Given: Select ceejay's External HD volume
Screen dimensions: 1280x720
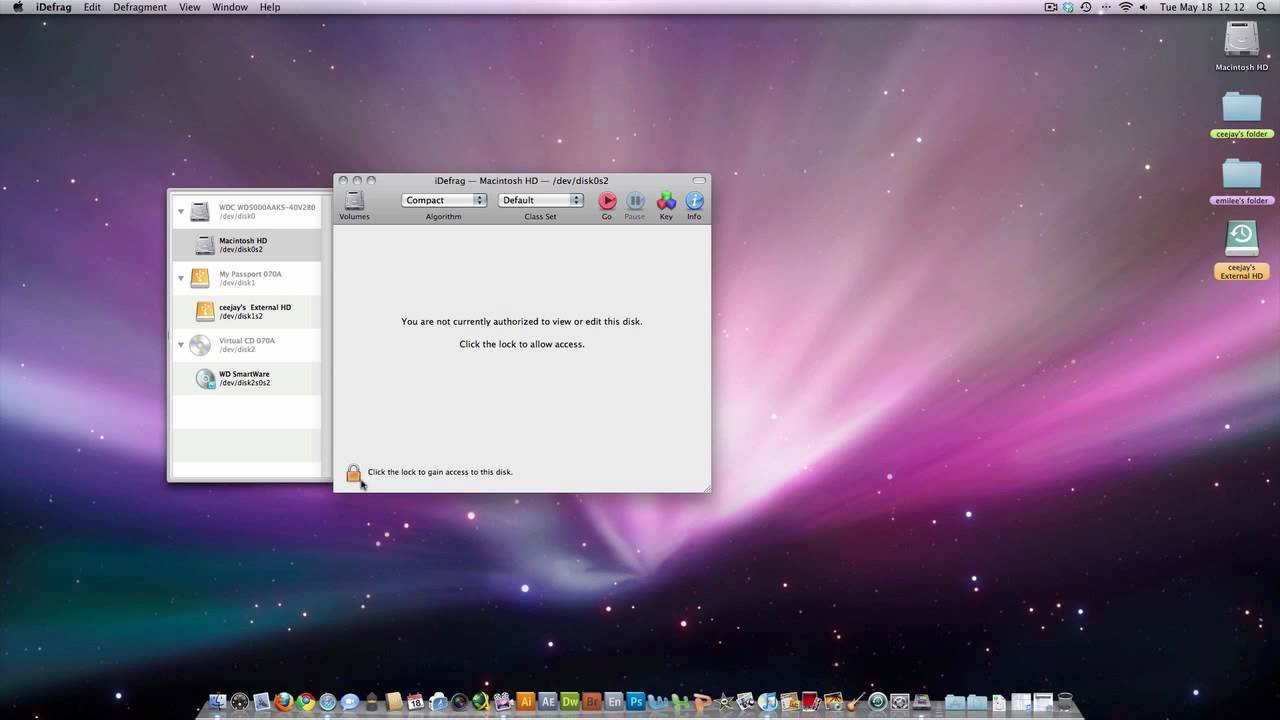Looking at the screenshot, I should (254, 311).
